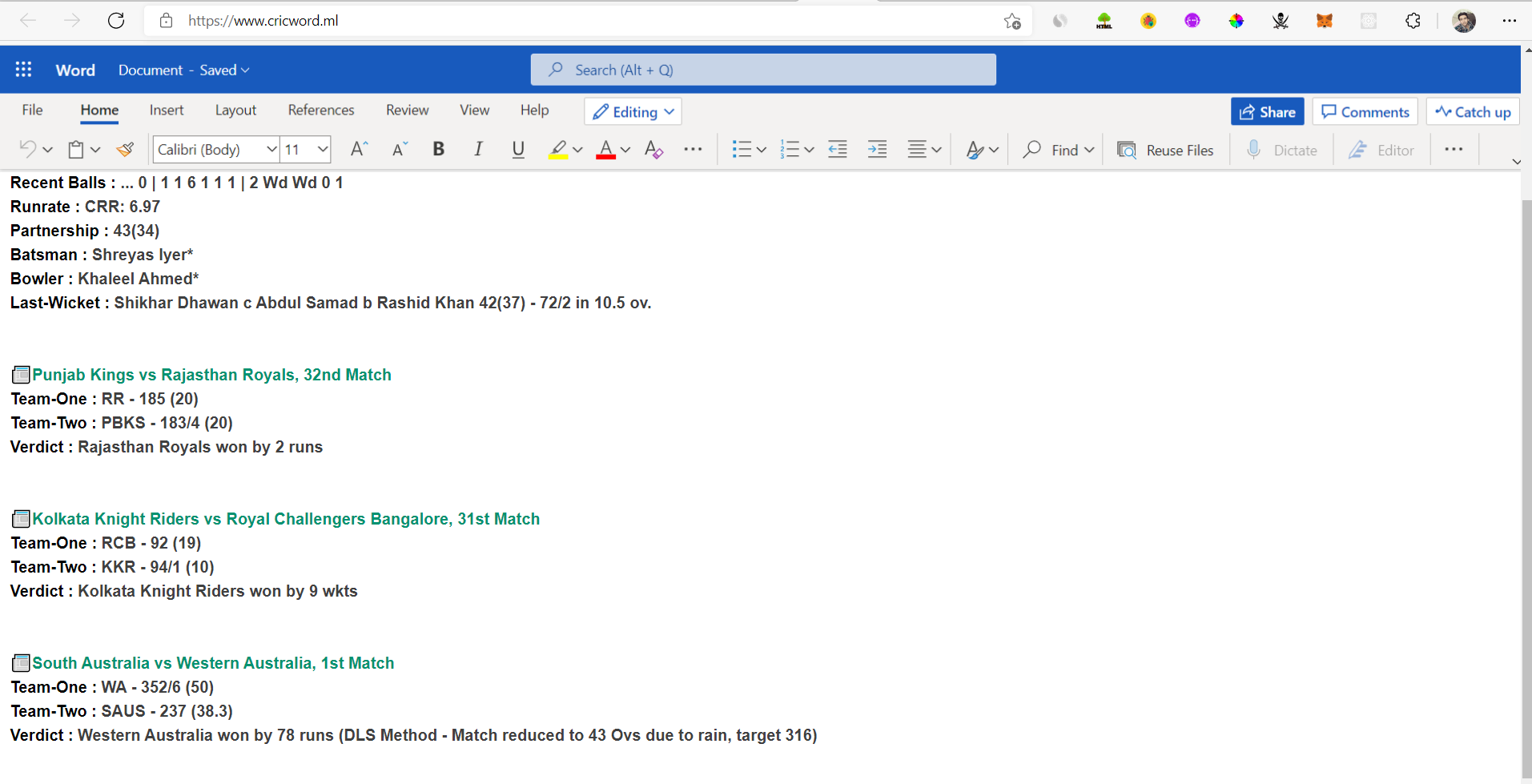Add page to favorites star icon
1532x784 pixels.
[1012, 21]
